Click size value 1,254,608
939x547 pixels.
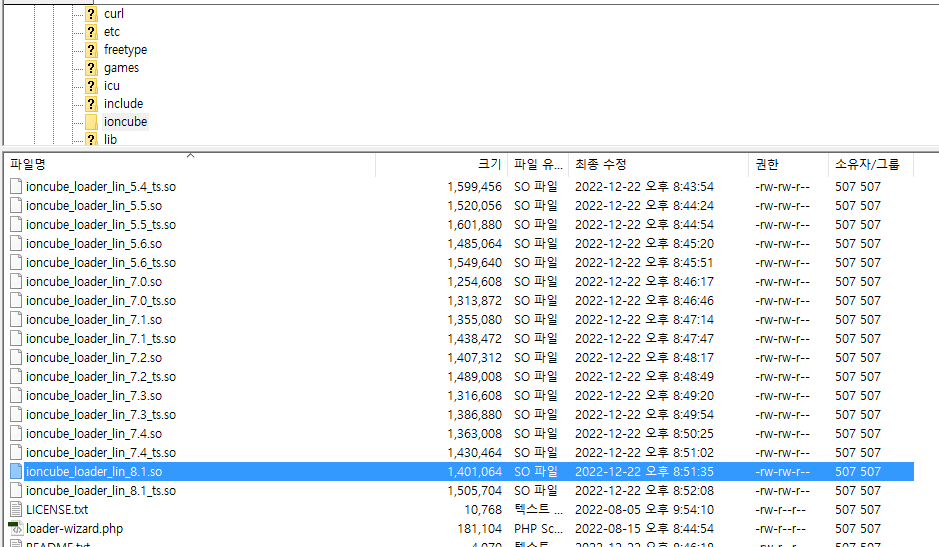pos(474,282)
